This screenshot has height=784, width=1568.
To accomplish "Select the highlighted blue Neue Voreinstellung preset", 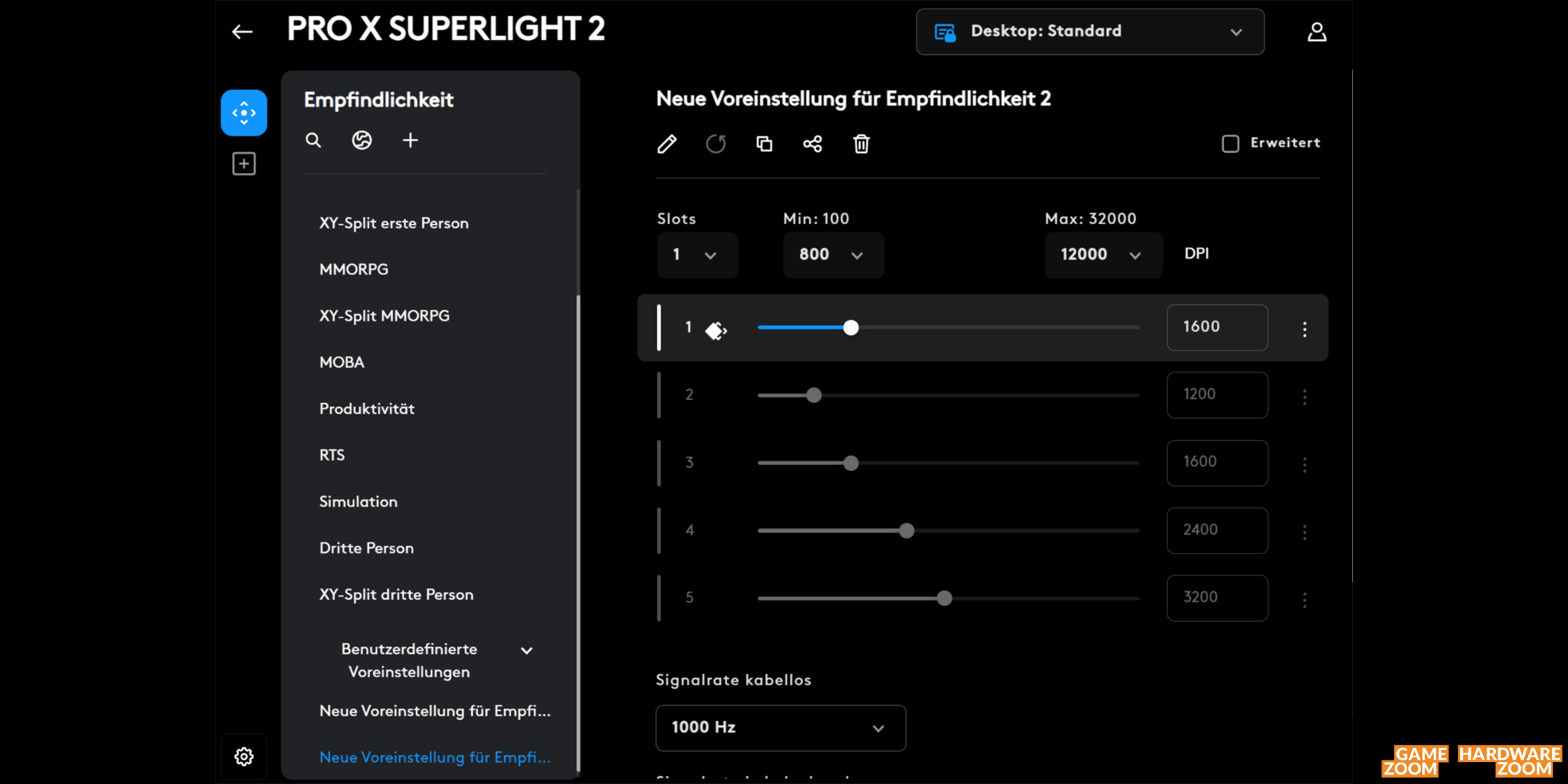I will point(435,757).
